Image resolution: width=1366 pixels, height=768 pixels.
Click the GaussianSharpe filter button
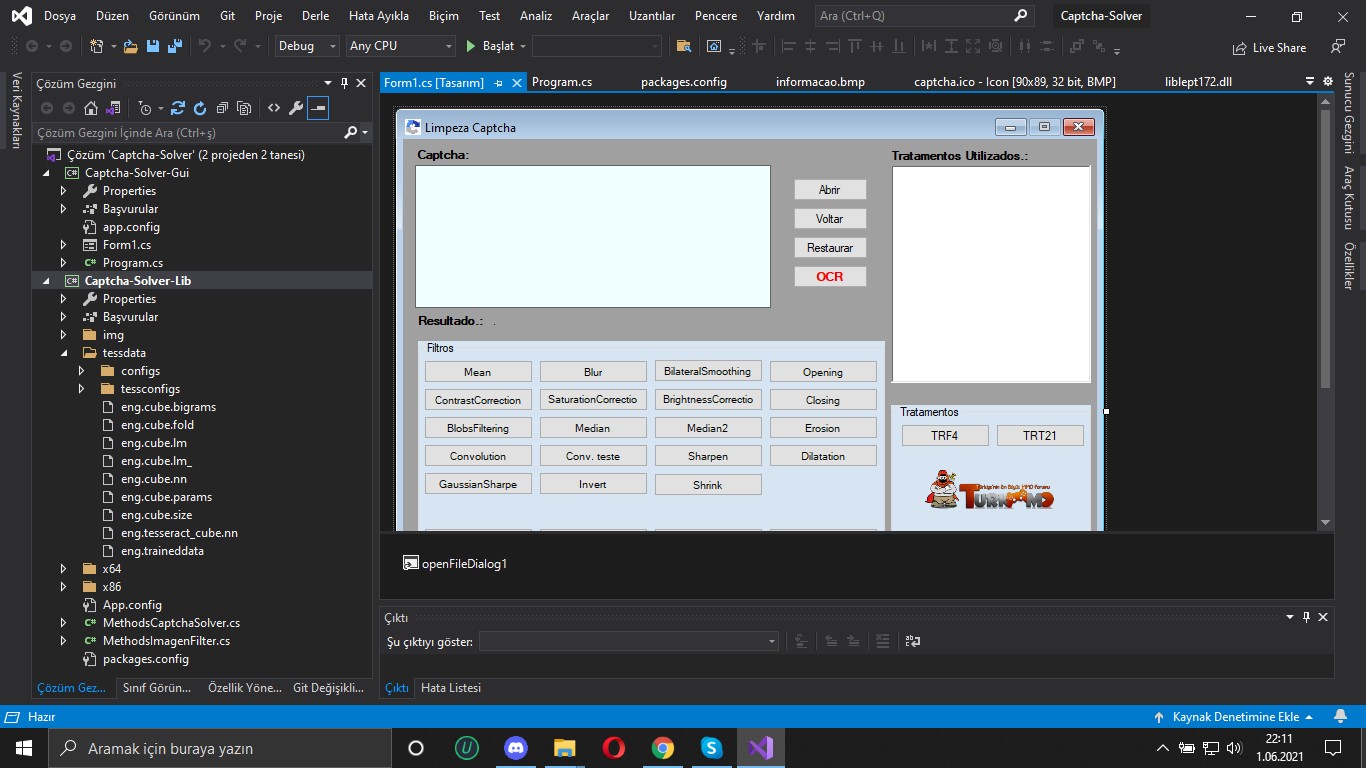pyautogui.click(x=478, y=484)
